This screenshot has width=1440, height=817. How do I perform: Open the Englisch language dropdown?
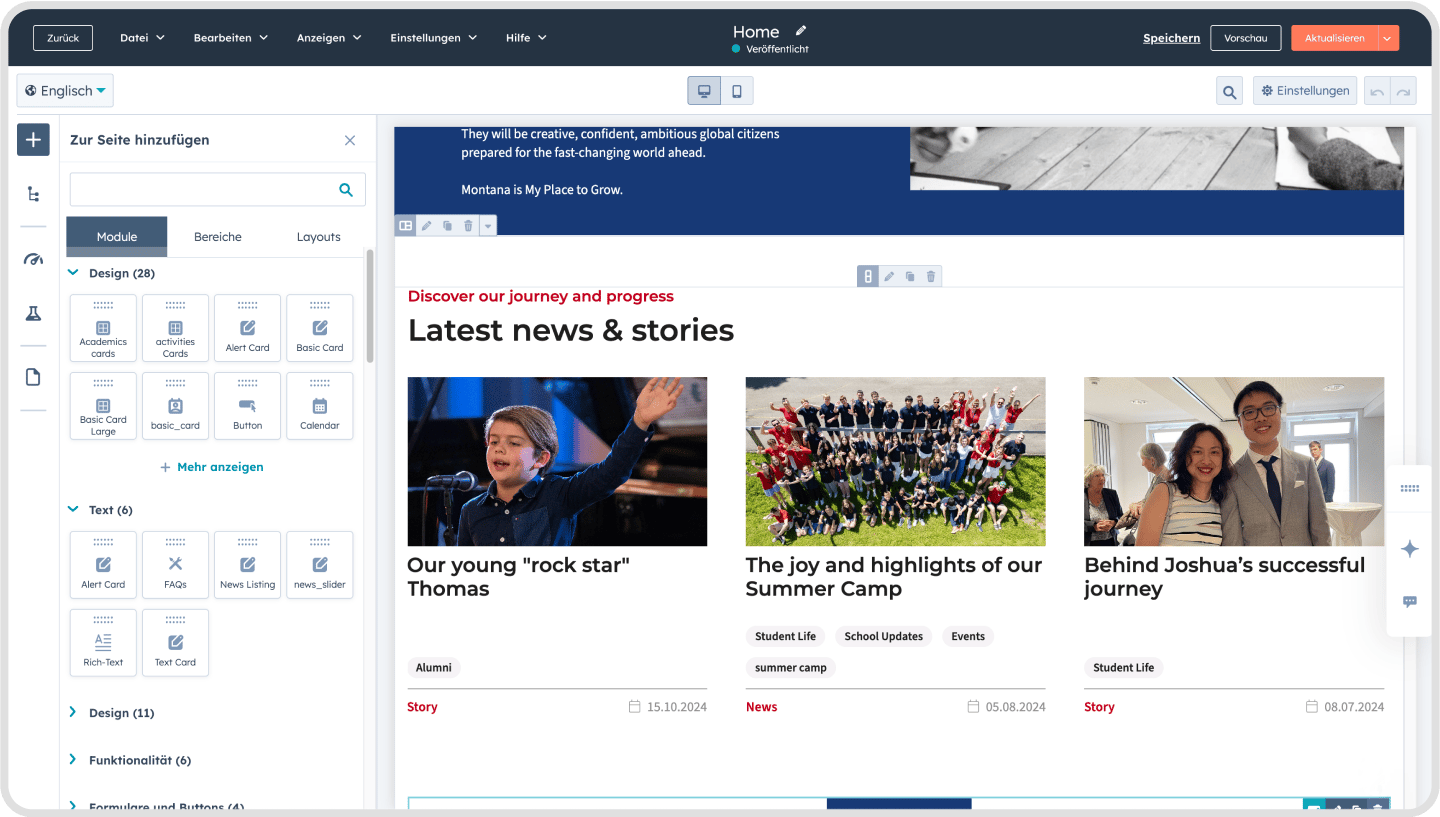click(65, 91)
